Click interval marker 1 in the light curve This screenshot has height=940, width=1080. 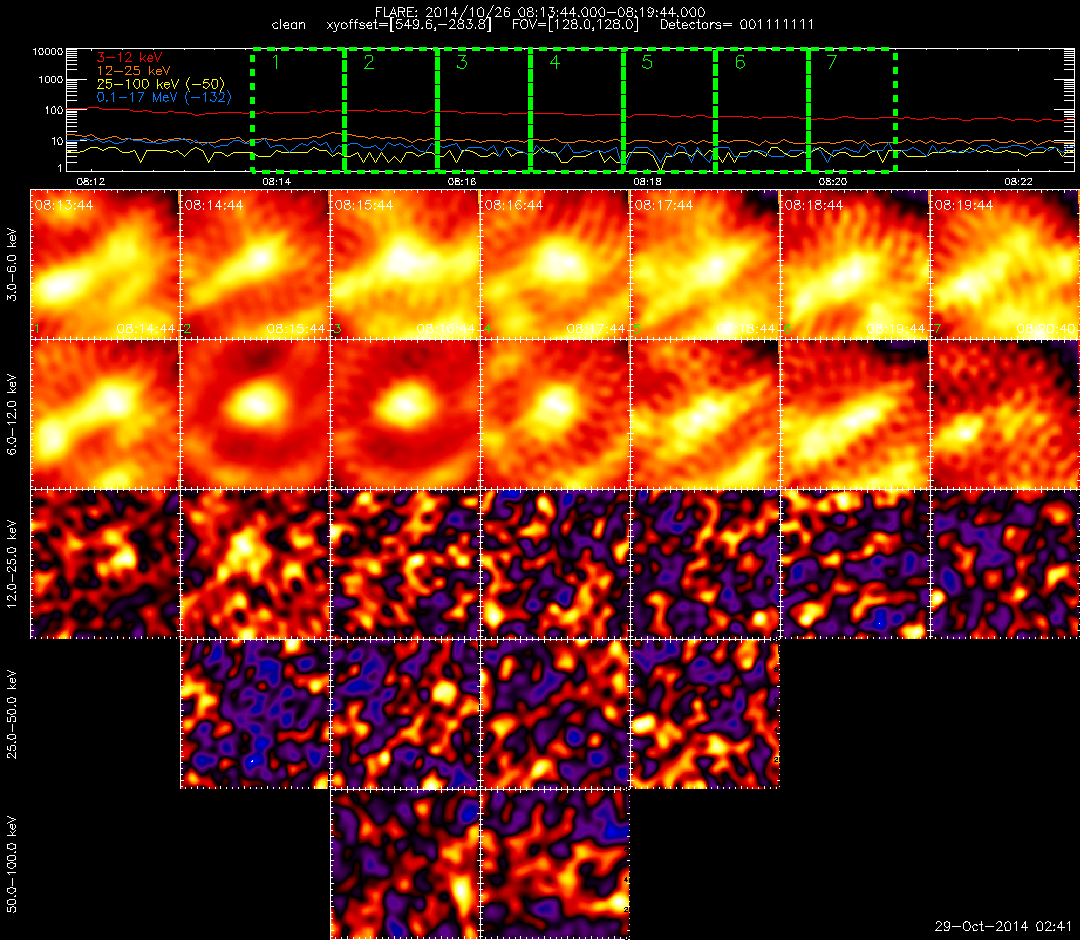(x=276, y=63)
